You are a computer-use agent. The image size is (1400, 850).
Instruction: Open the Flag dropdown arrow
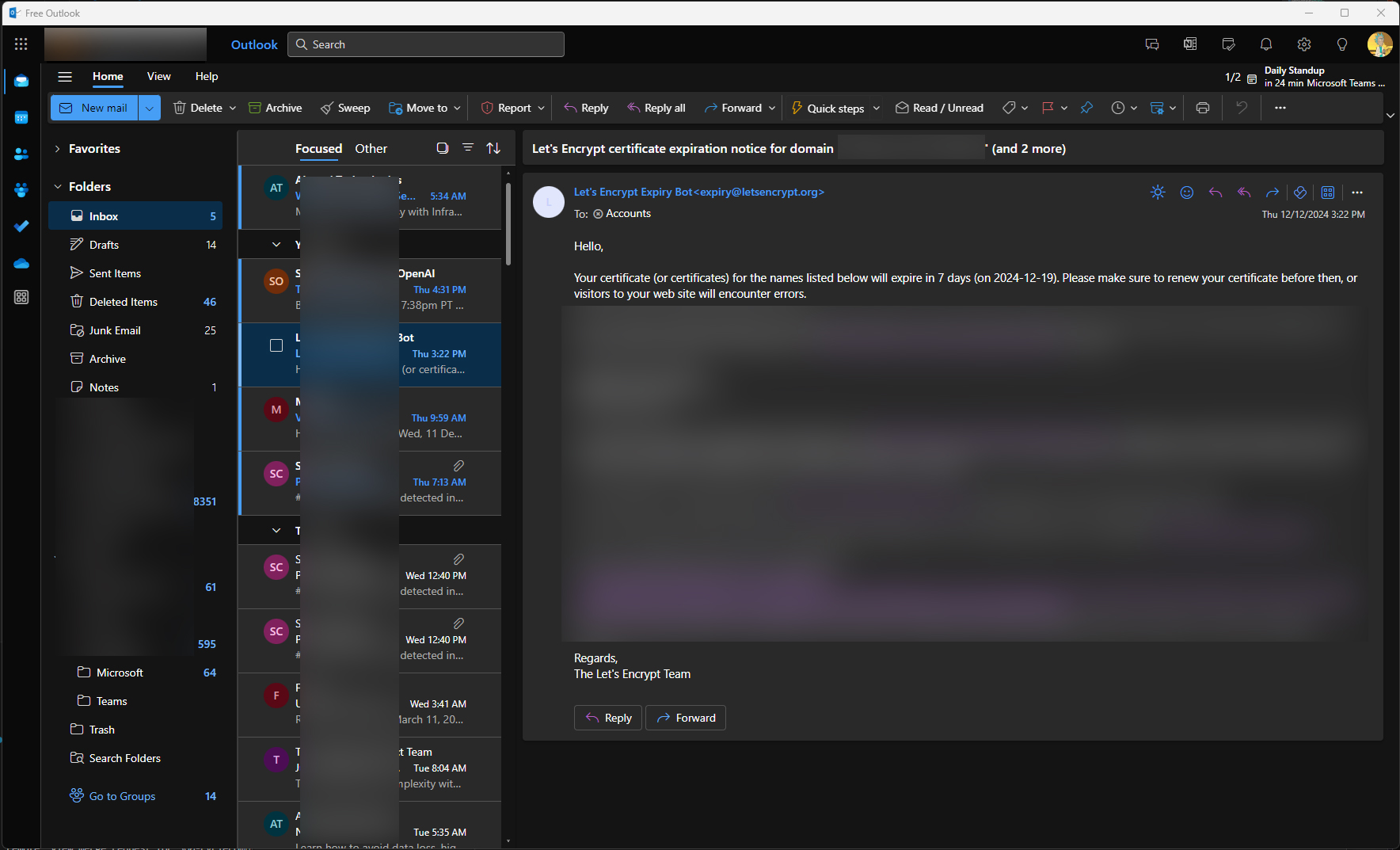(1064, 108)
